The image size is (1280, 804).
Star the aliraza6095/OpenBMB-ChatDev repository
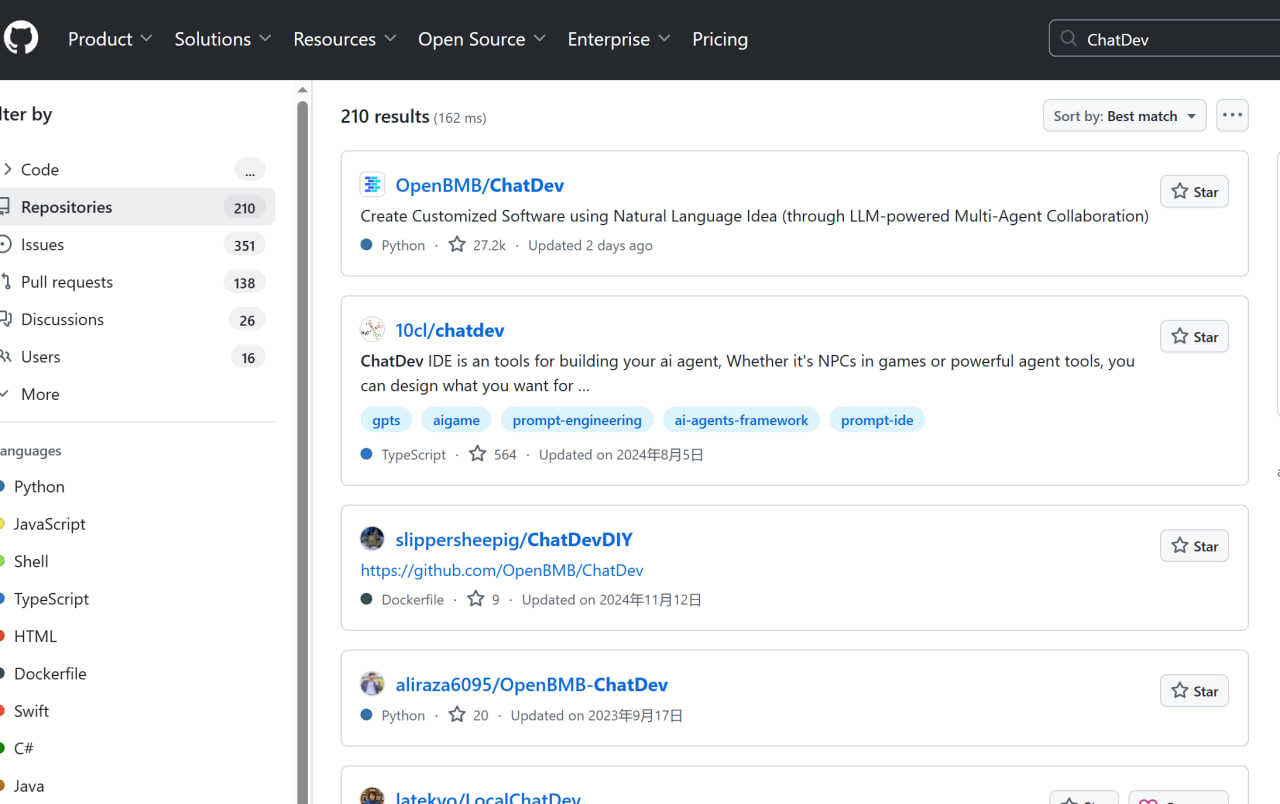(1194, 690)
